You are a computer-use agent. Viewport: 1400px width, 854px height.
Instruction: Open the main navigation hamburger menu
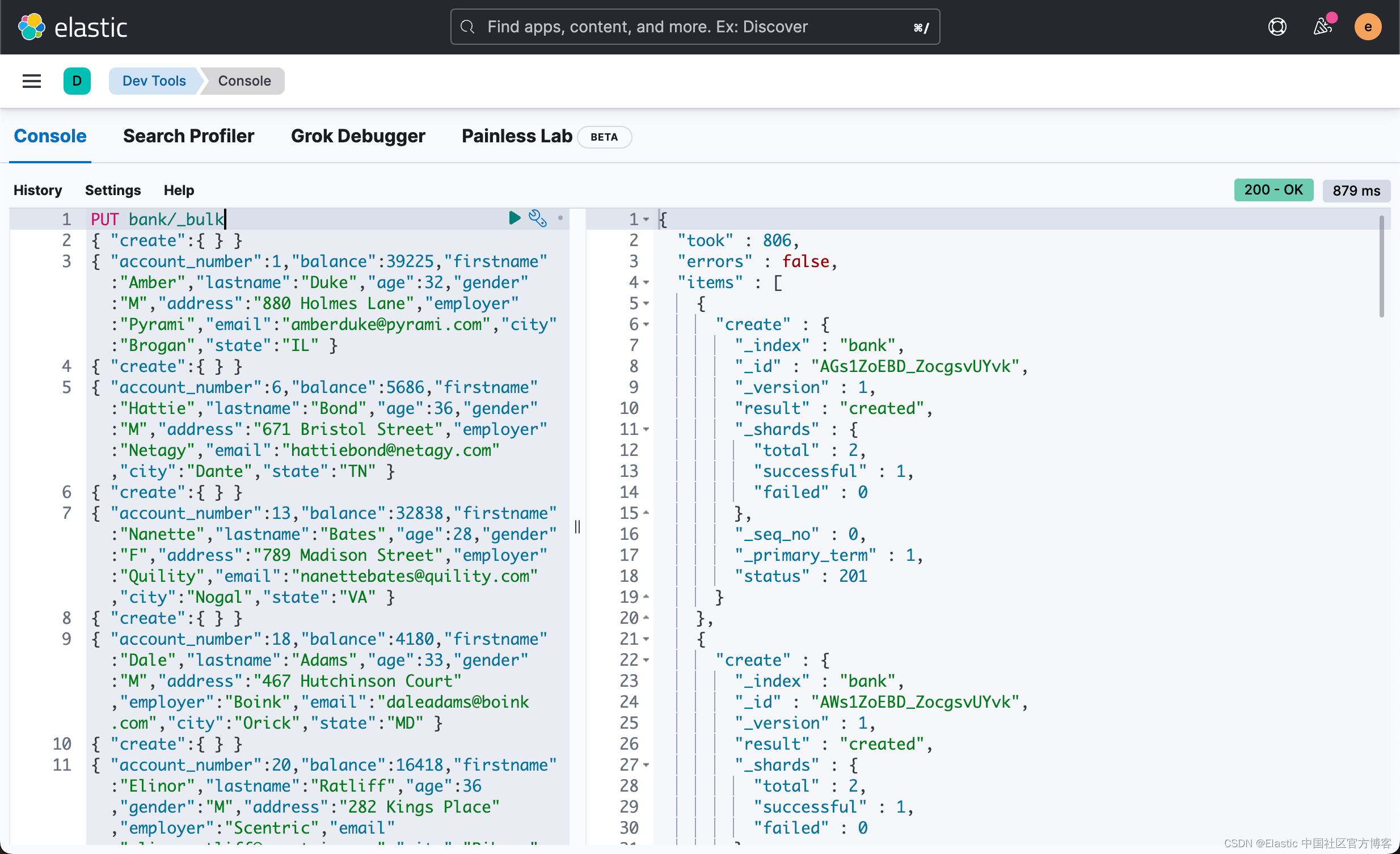[x=31, y=81]
